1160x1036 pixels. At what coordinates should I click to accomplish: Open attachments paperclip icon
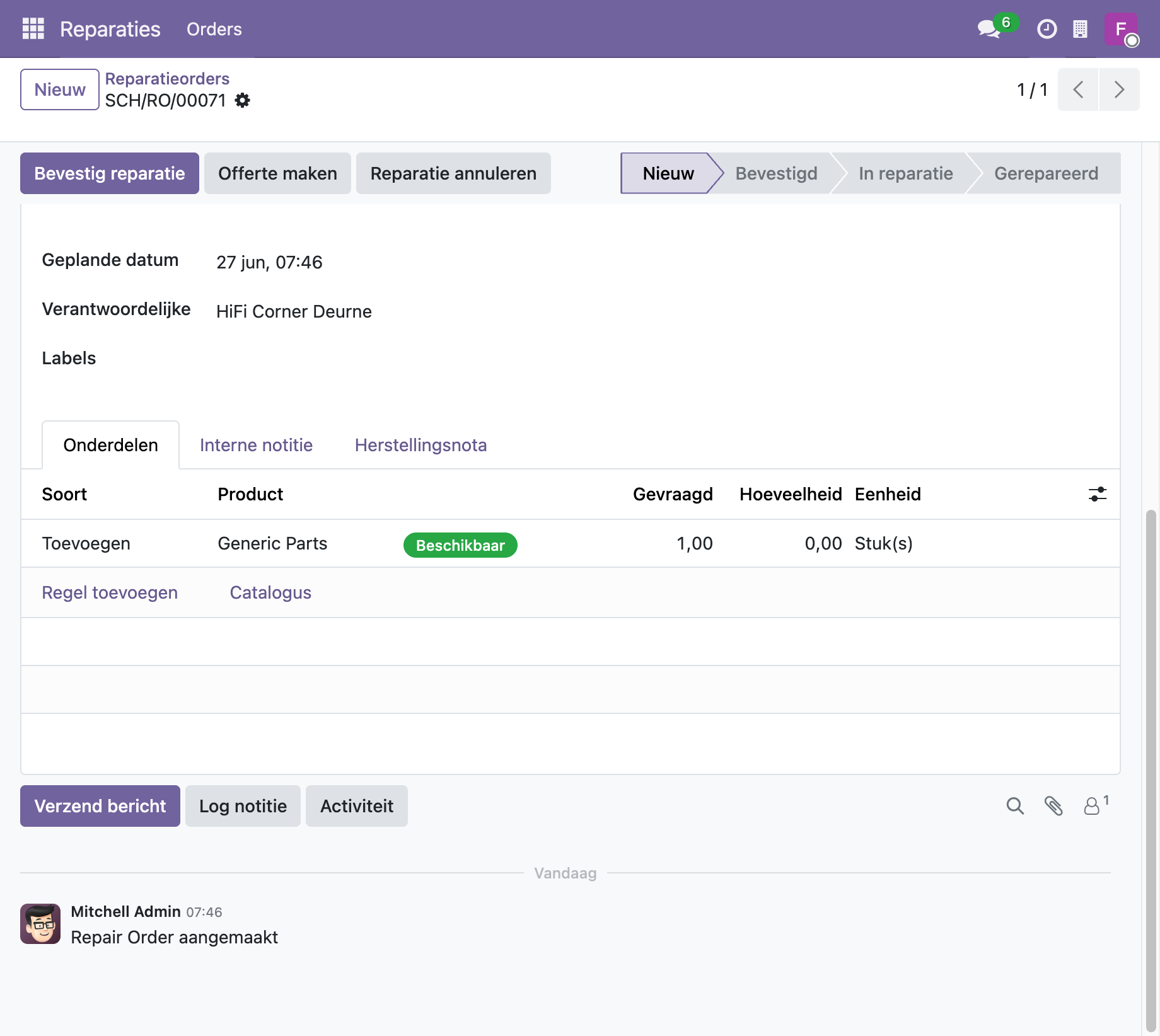pyautogui.click(x=1053, y=806)
